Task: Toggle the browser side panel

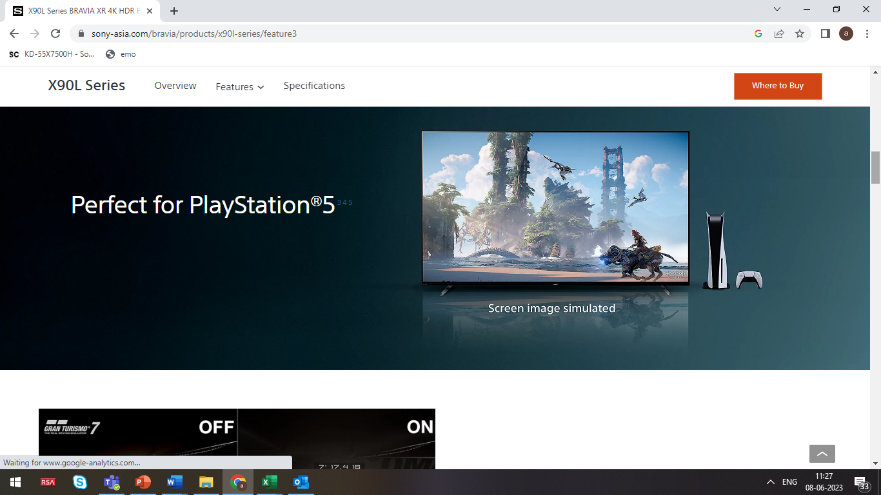Action: [x=825, y=34]
